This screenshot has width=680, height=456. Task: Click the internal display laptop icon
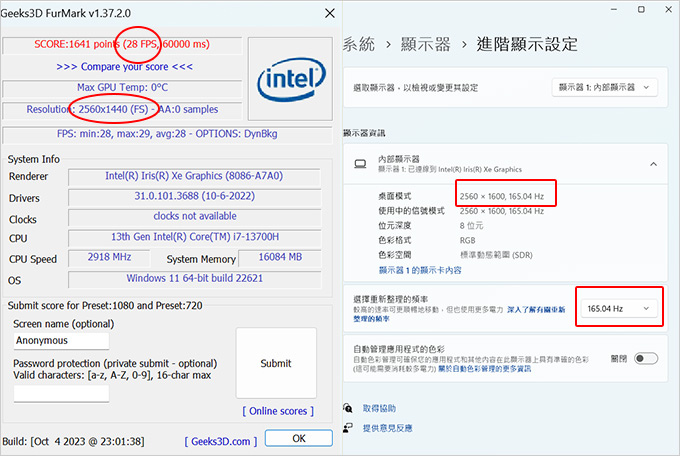[x=360, y=164]
